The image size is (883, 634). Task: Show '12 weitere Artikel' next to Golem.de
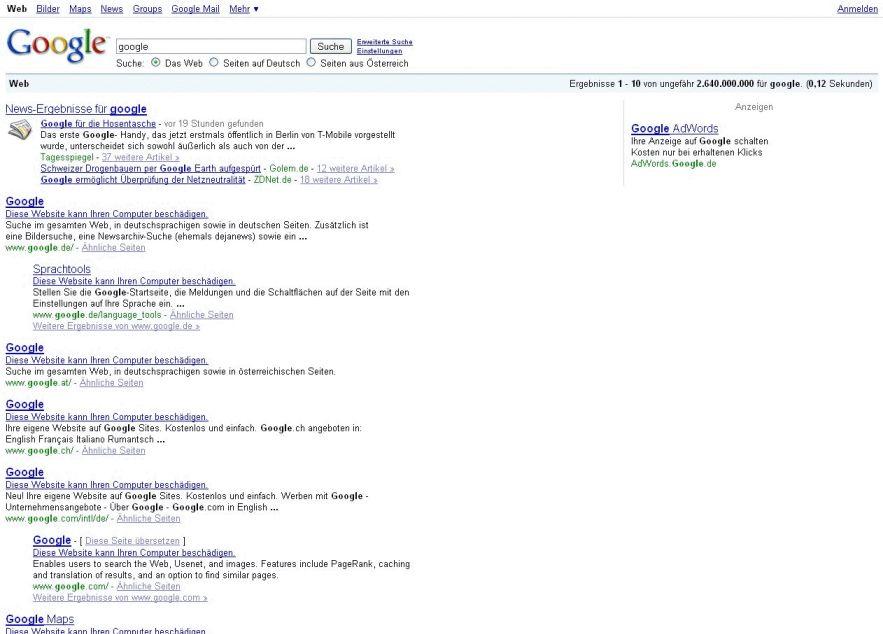pos(355,168)
